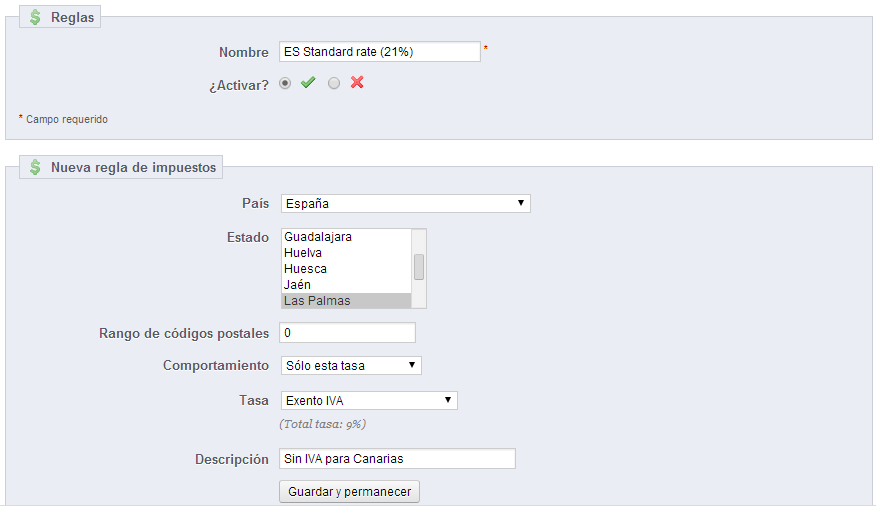
Task: Expand the Comportamiento dropdown
Action: [x=351, y=365]
